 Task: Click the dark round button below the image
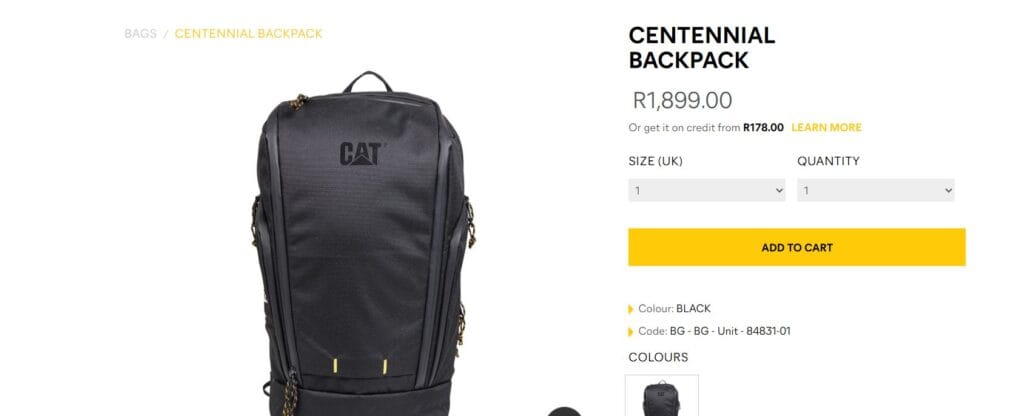click(564, 411)
